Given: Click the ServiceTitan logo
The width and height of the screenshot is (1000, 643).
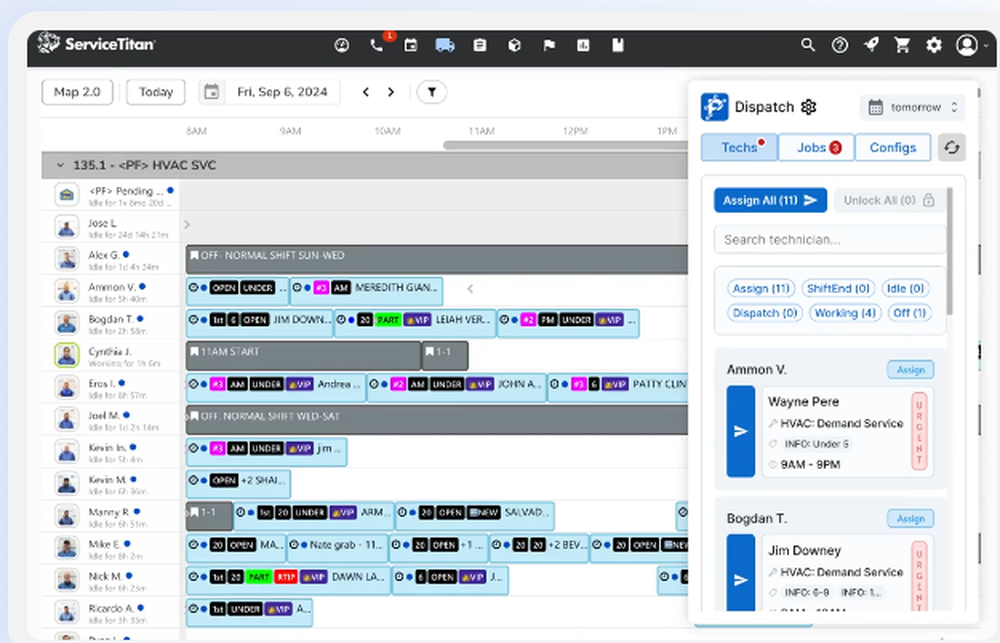Looking at the screenshot, I should tap(96, 43).
